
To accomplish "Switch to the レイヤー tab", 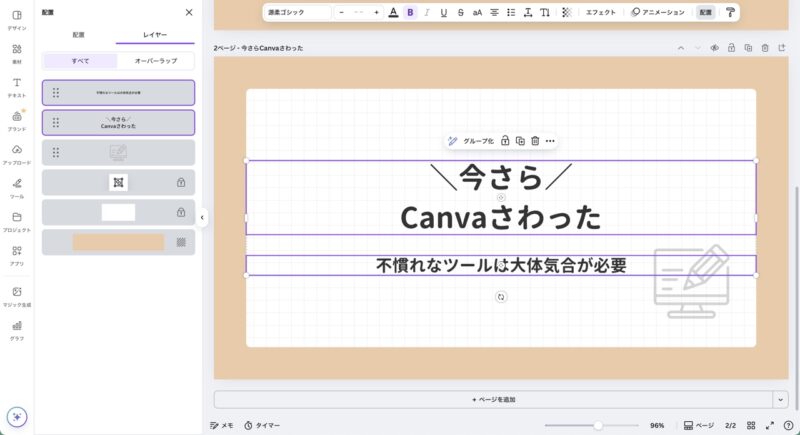I will tap(155, 35).
